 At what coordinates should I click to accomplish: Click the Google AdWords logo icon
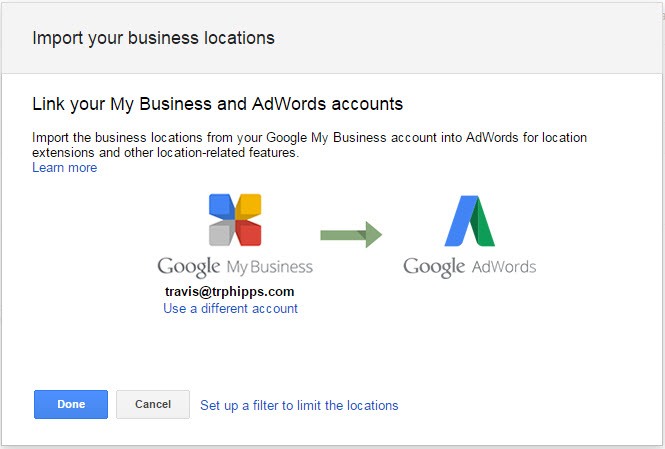coord(469,220)
